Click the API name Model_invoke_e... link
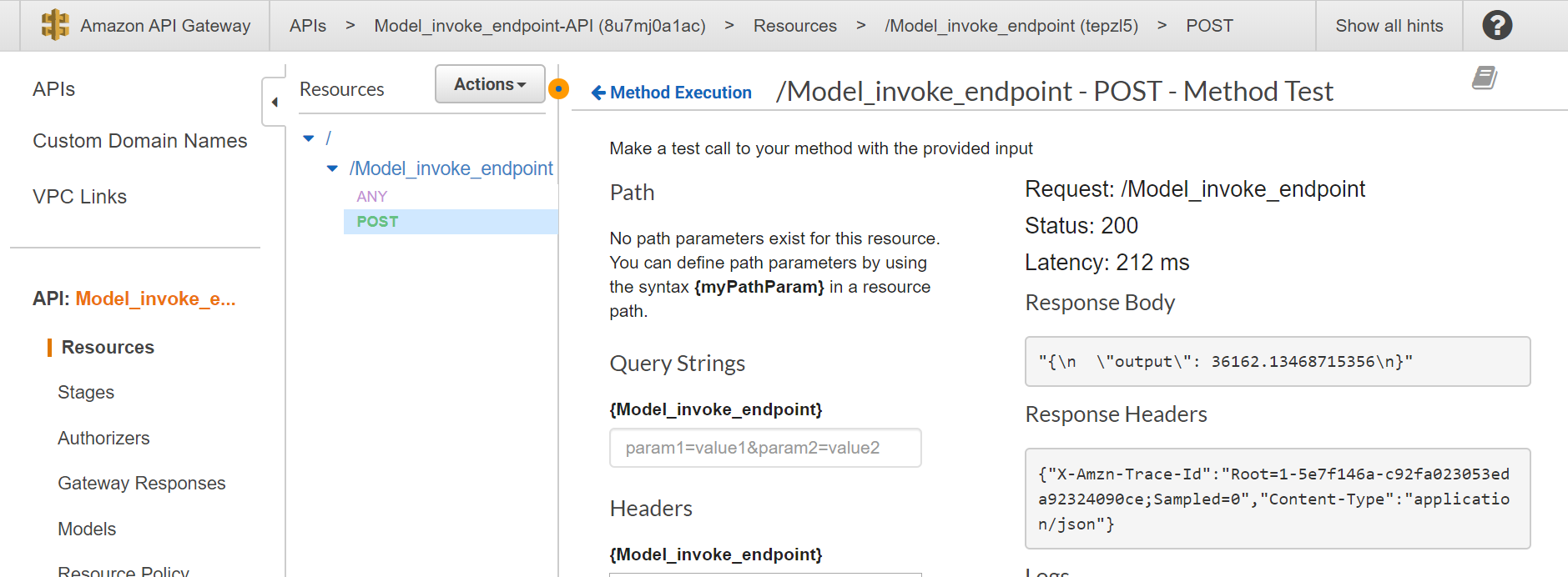1568x577 pixels. (155, 299)
